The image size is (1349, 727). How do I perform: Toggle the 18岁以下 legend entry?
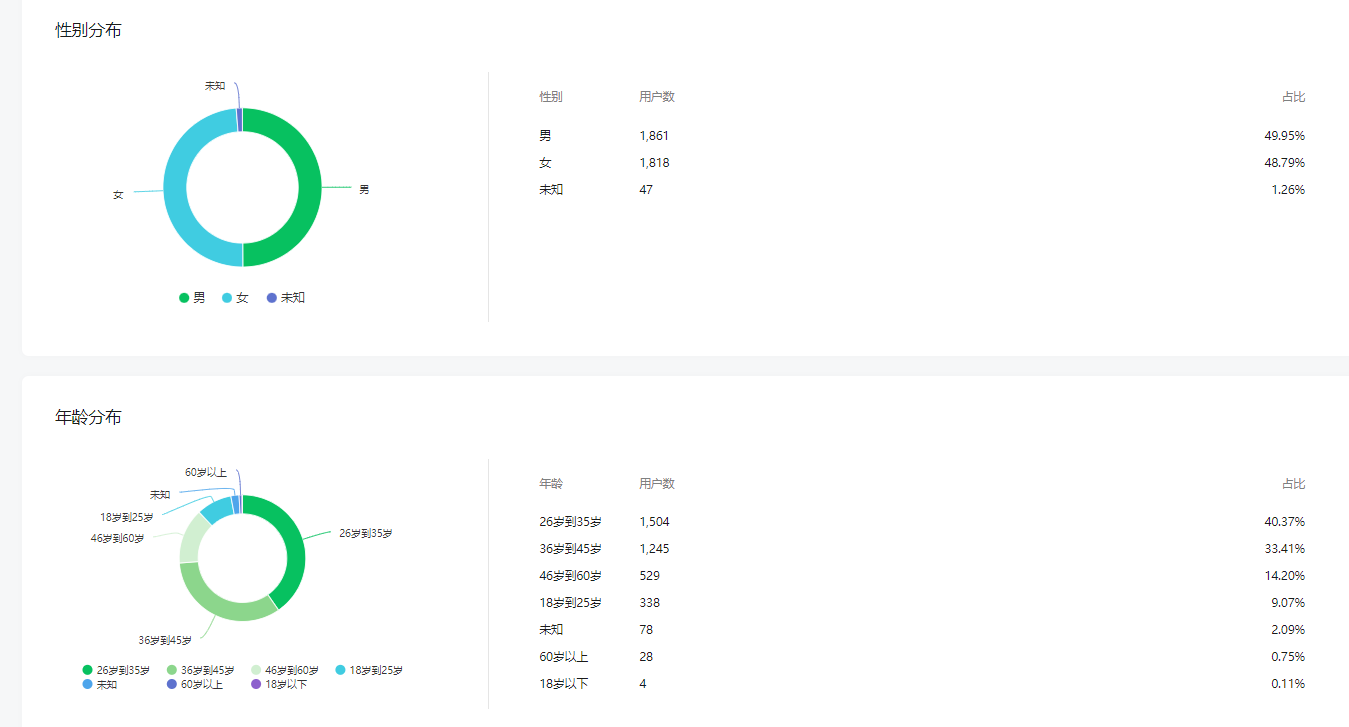(279, 684)
